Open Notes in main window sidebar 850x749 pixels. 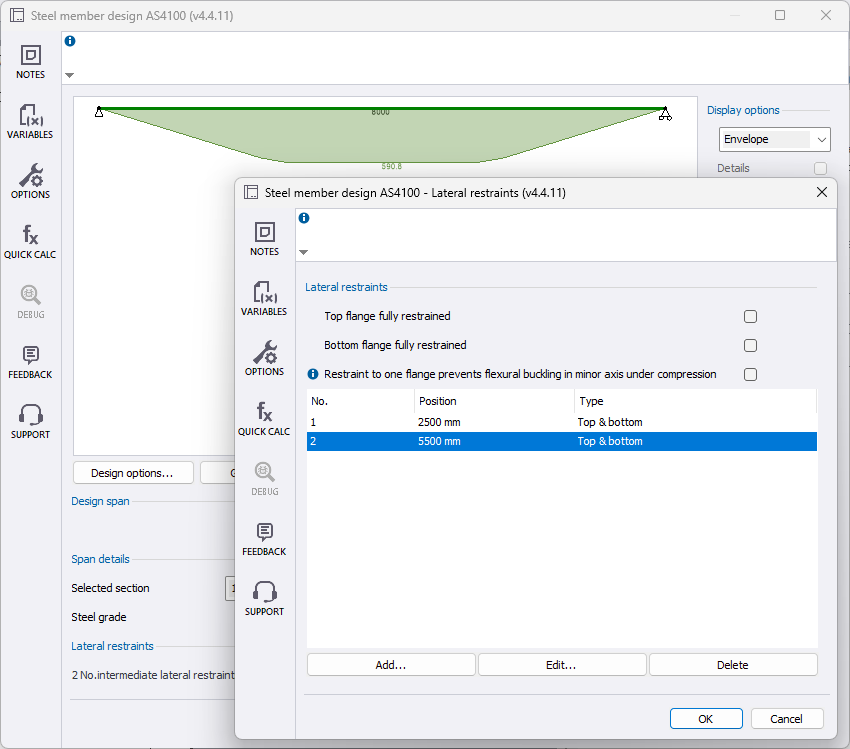30,62
